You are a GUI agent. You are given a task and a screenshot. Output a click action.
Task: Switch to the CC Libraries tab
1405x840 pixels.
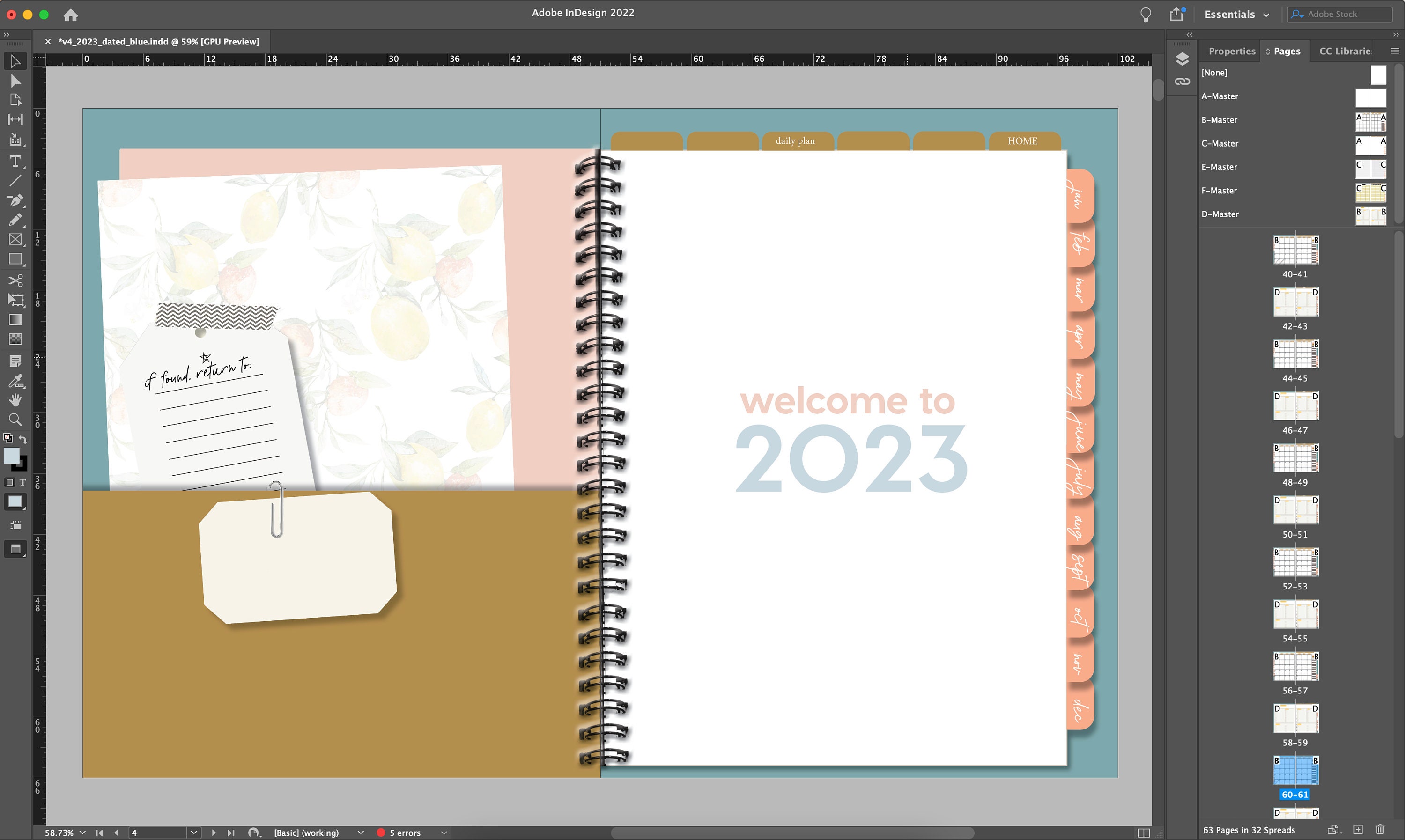pyautogui.click(x=1345, y=51)
